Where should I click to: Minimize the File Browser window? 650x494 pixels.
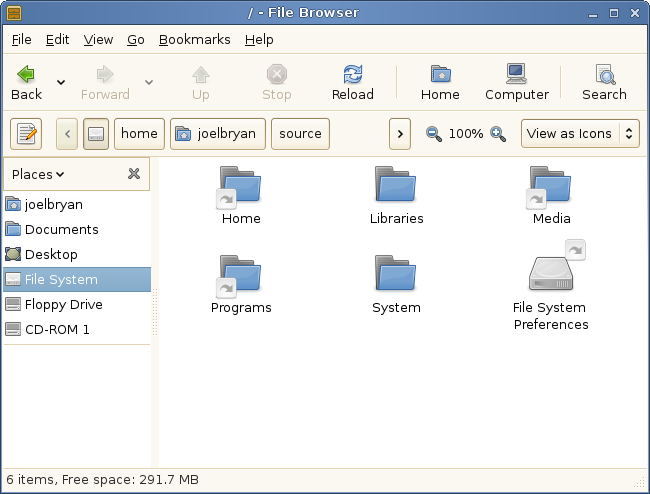(593, 14)
